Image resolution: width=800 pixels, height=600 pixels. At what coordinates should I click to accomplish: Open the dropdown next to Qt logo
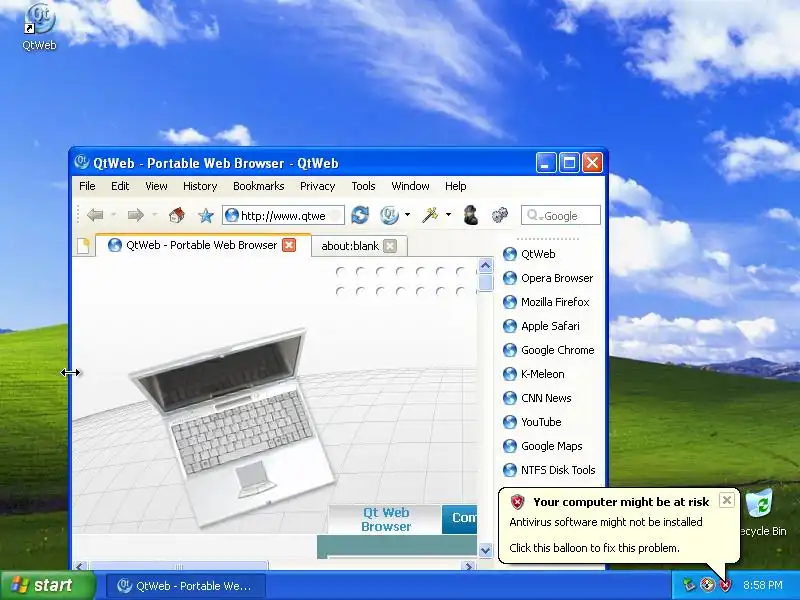click(407, 215)
